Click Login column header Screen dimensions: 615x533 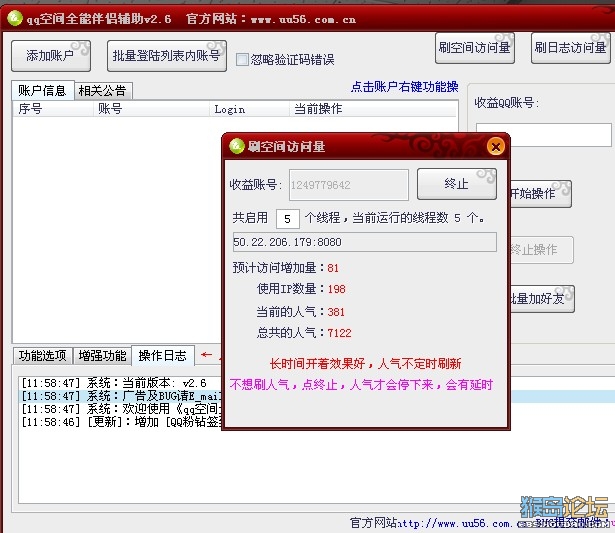[249, 109]
